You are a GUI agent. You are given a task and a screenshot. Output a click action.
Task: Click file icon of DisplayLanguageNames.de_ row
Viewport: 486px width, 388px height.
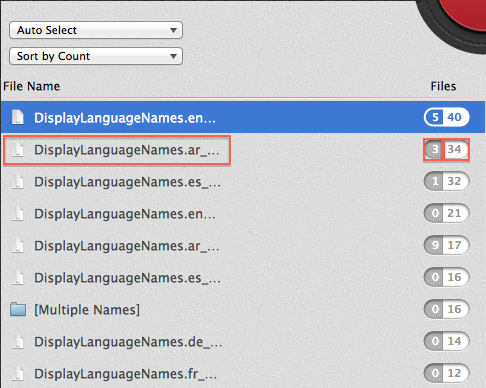point(18,341)
